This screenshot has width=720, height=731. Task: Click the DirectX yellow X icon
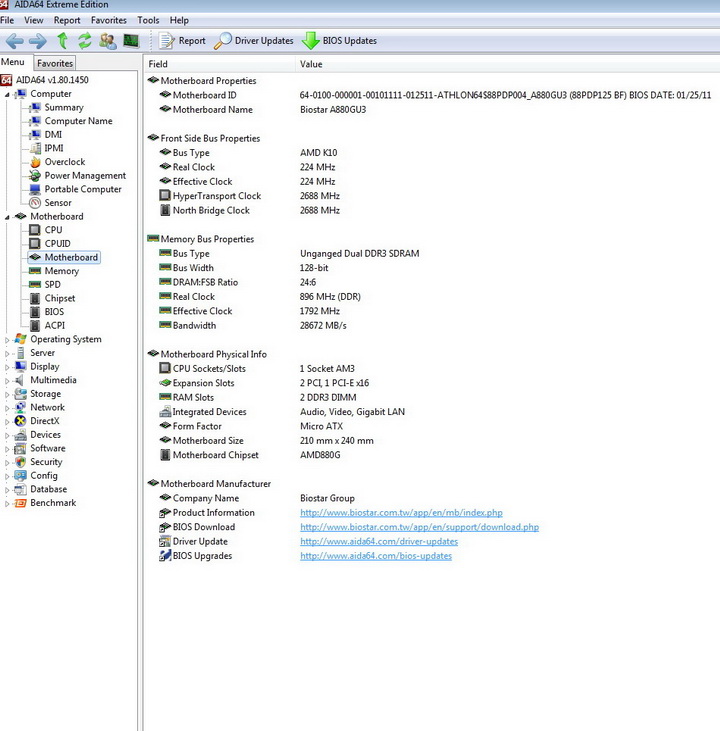(21, 421)
